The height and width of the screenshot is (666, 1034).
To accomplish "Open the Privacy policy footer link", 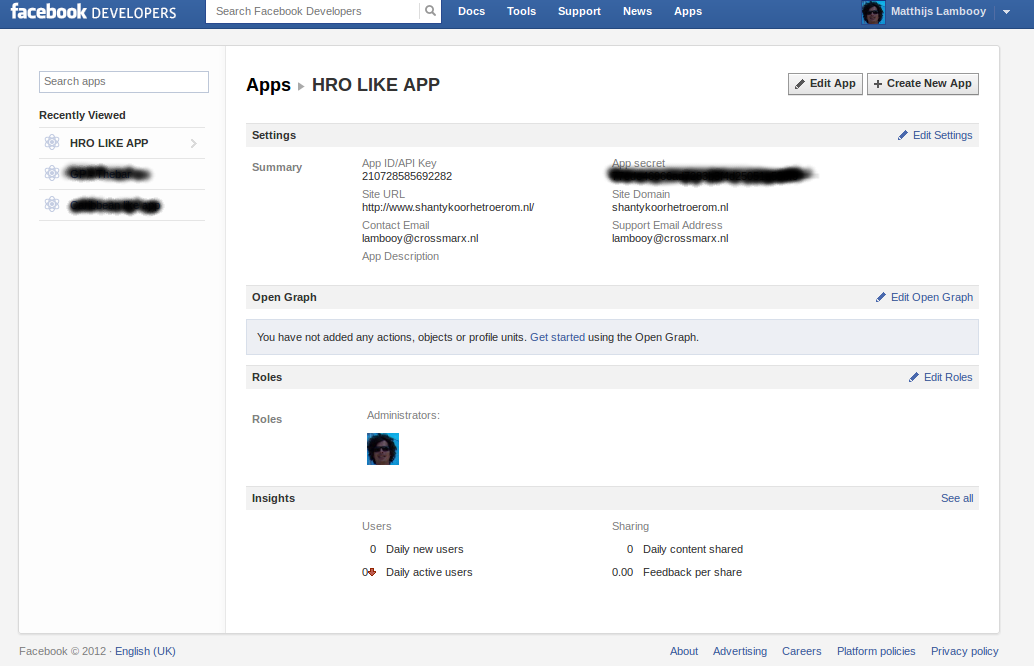I will 964,651.
